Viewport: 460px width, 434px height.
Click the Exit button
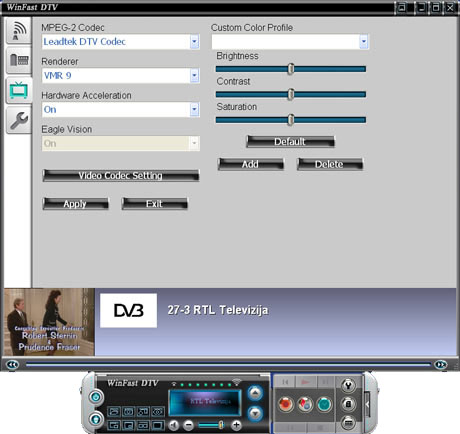pyautogui.click(x=154, y=204)
